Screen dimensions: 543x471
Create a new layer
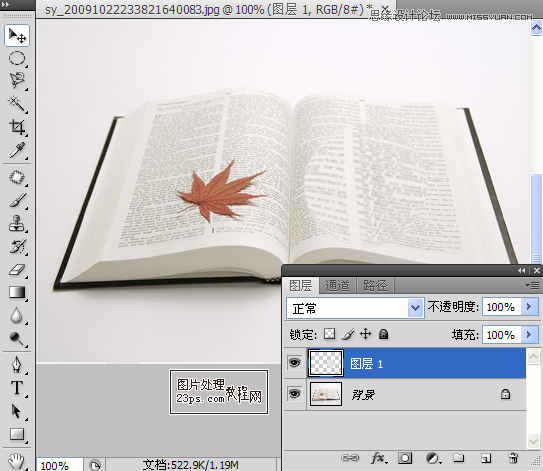(x=486, y=458)
